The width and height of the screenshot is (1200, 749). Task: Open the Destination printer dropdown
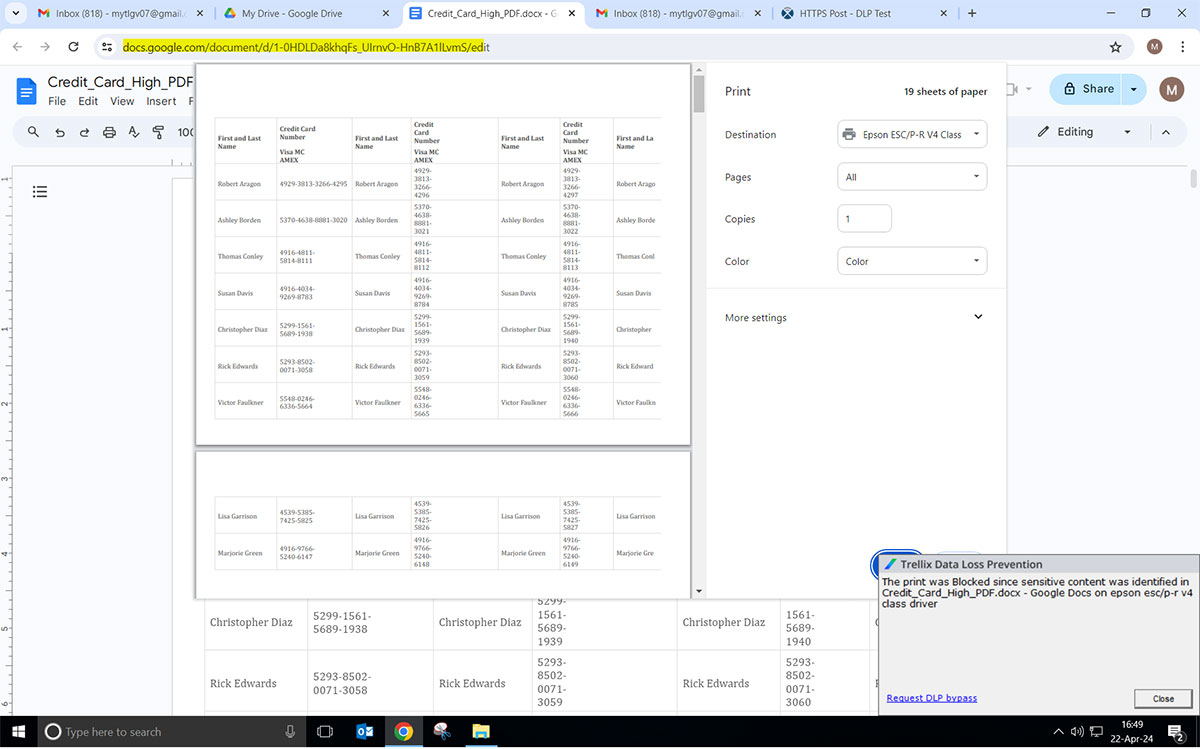pos(911,134)
